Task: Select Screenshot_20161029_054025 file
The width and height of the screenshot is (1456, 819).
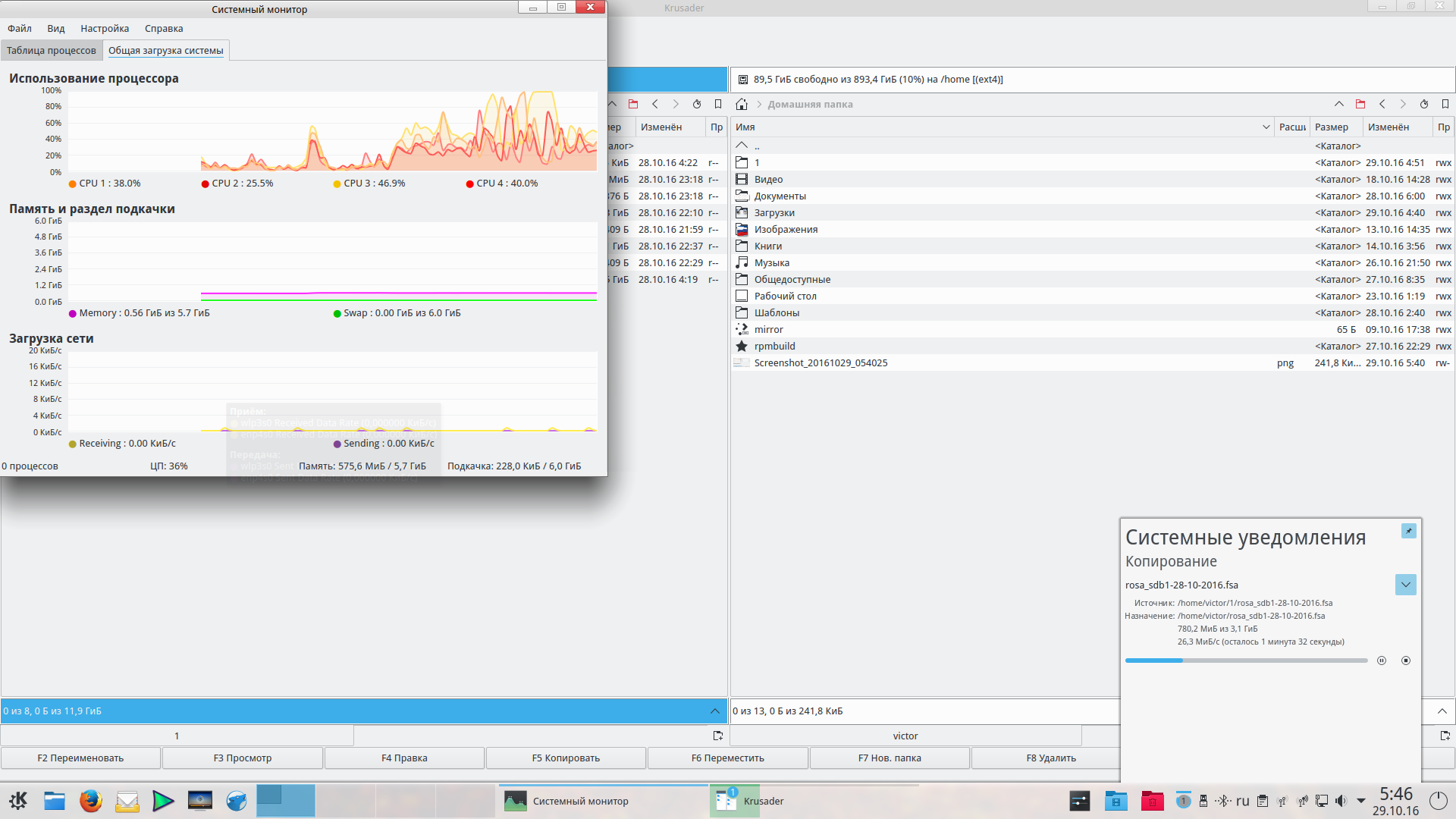Action: point(820,363)
